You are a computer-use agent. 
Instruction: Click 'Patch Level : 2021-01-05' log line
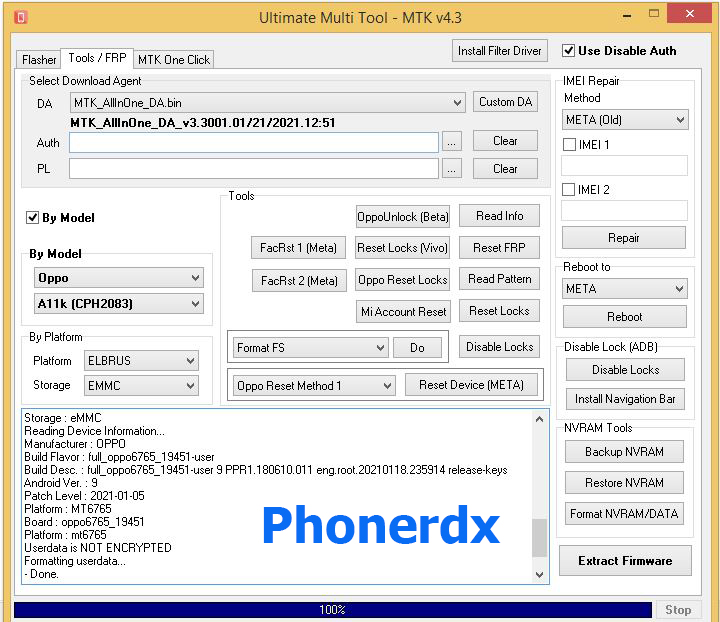[x=84, y=496]
